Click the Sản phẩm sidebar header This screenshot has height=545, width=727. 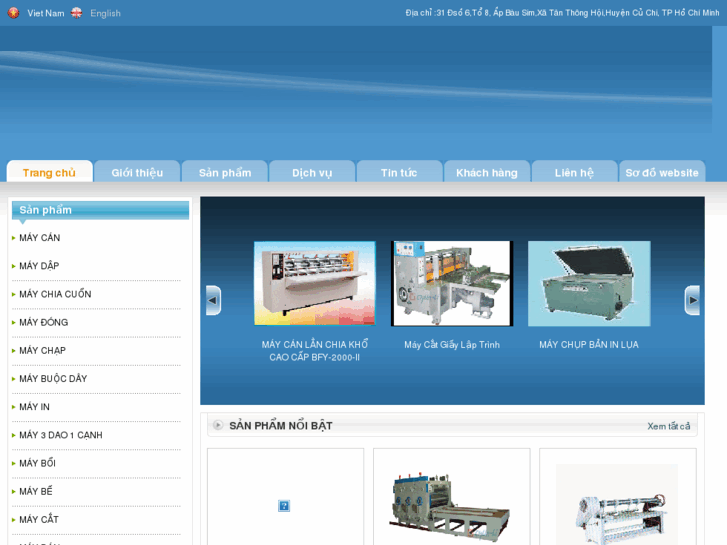pos(100,210)
